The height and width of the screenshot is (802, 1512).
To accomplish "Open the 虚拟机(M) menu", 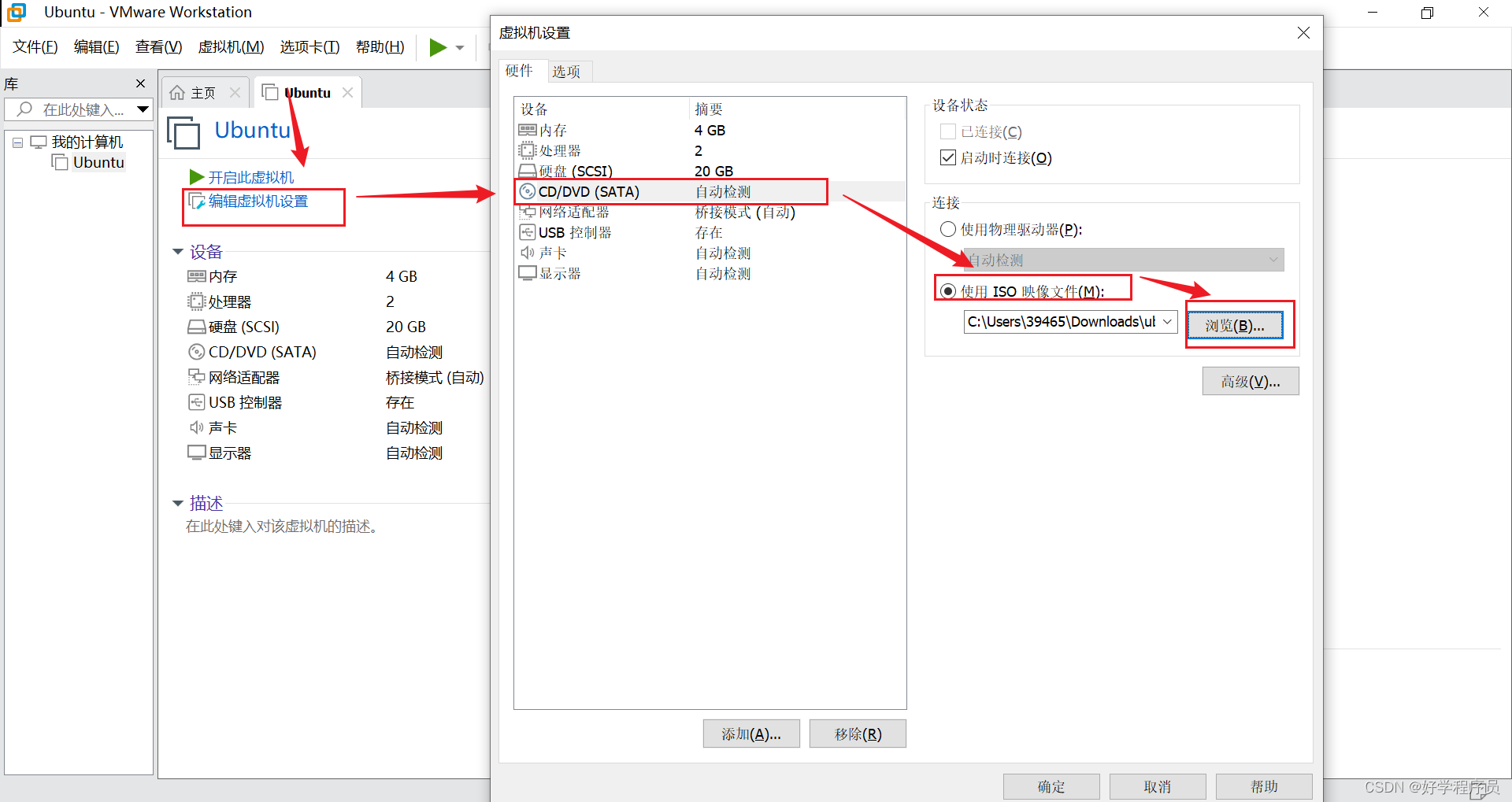I will point(231,47).
